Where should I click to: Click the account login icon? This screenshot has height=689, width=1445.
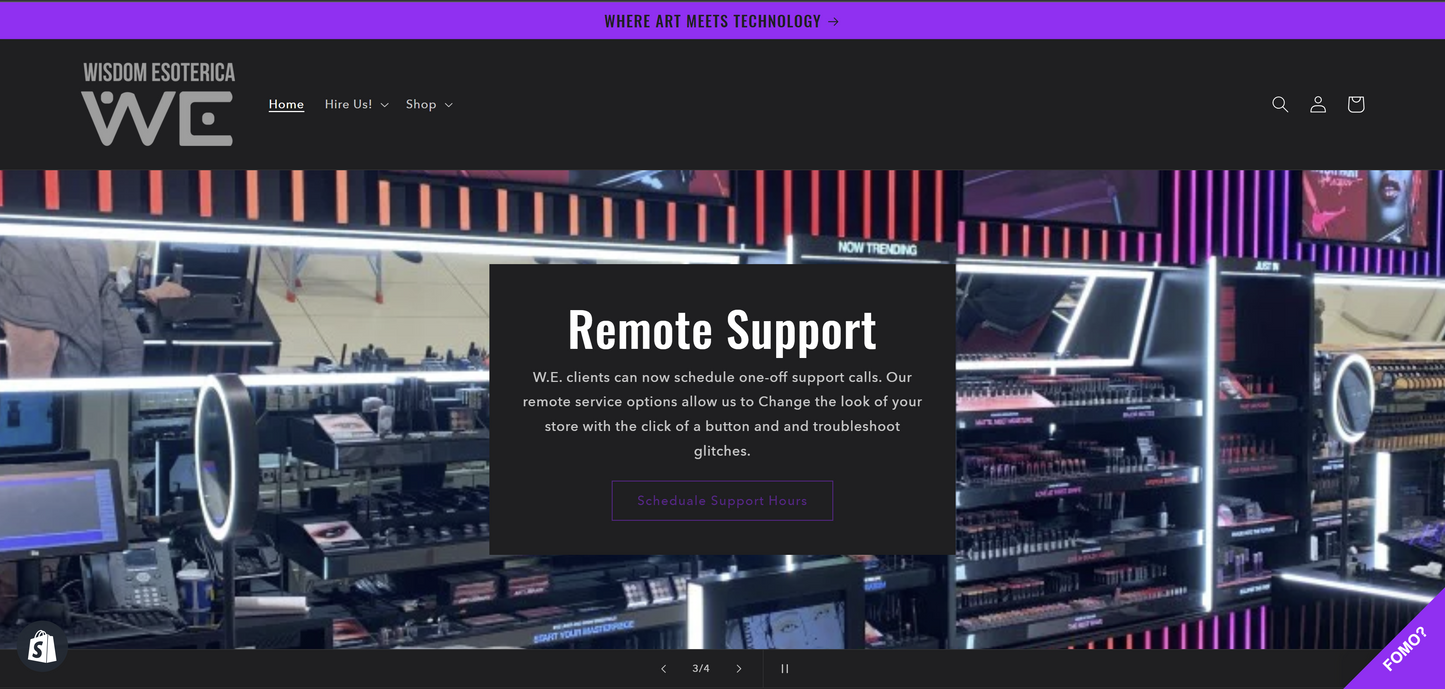1318,104
